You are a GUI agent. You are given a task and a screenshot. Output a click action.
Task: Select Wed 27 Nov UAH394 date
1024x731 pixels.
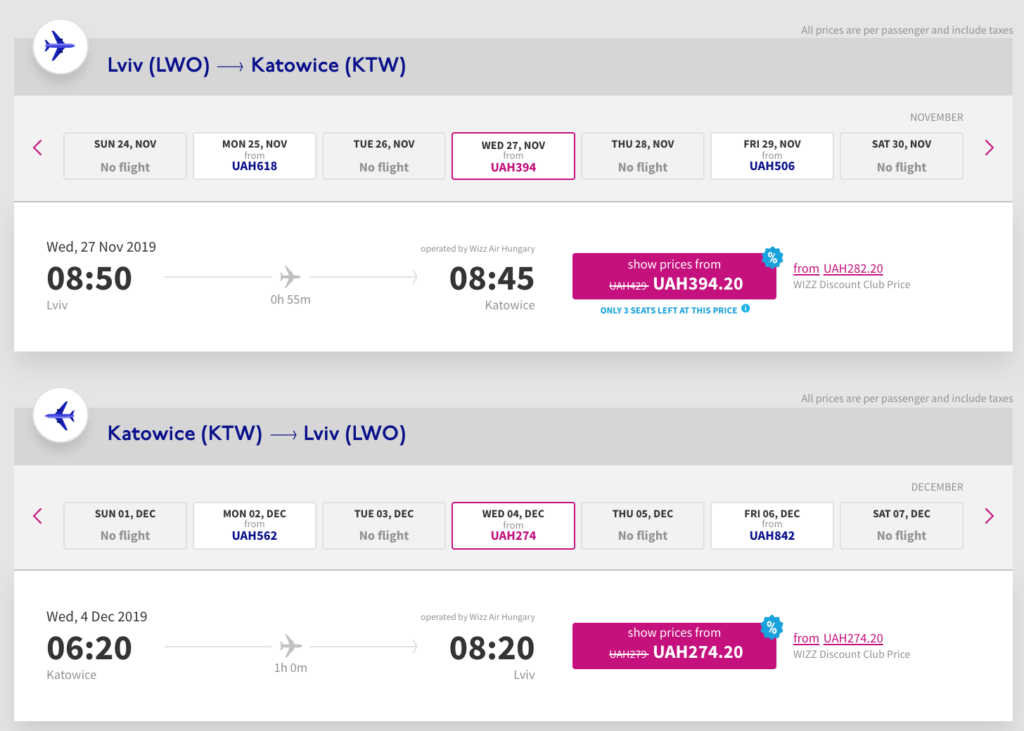pyautogui.click(x=513, y=156)
